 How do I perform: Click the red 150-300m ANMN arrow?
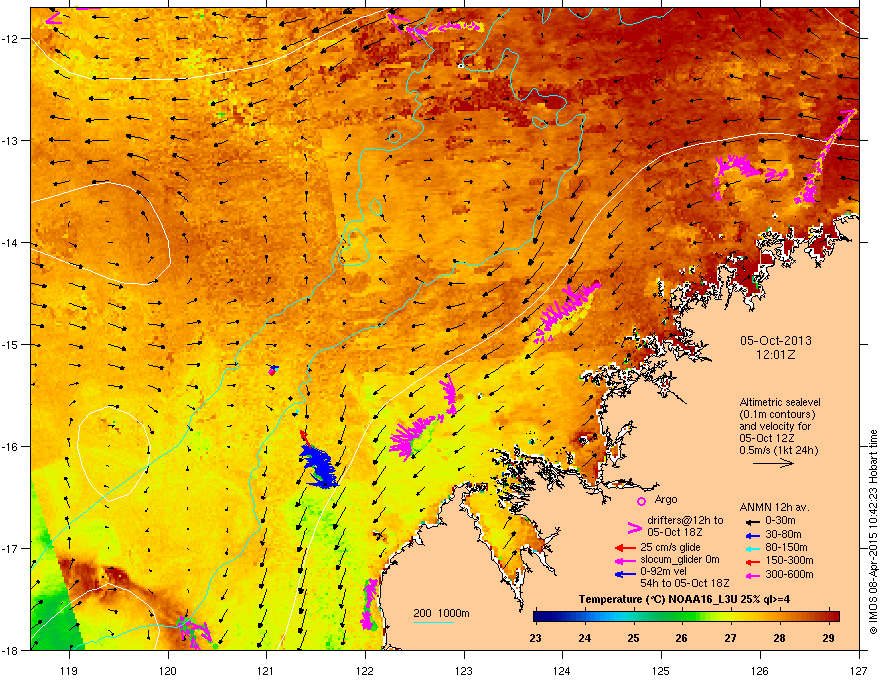point(751,562)
